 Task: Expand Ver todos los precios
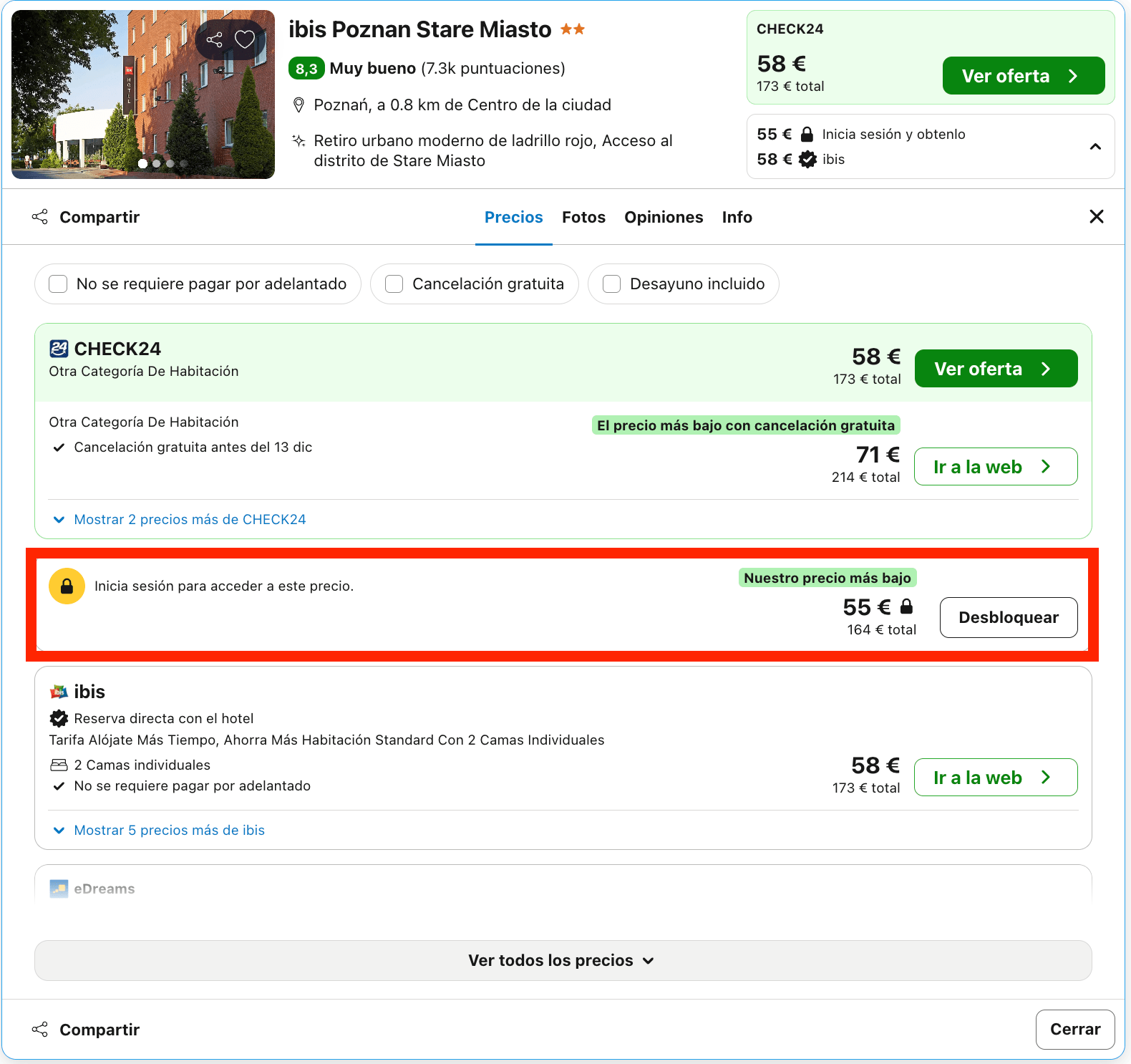[x=563, y=960]
